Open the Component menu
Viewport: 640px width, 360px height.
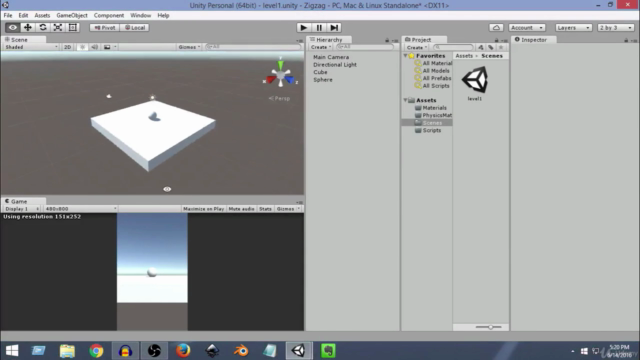(109, 16)
